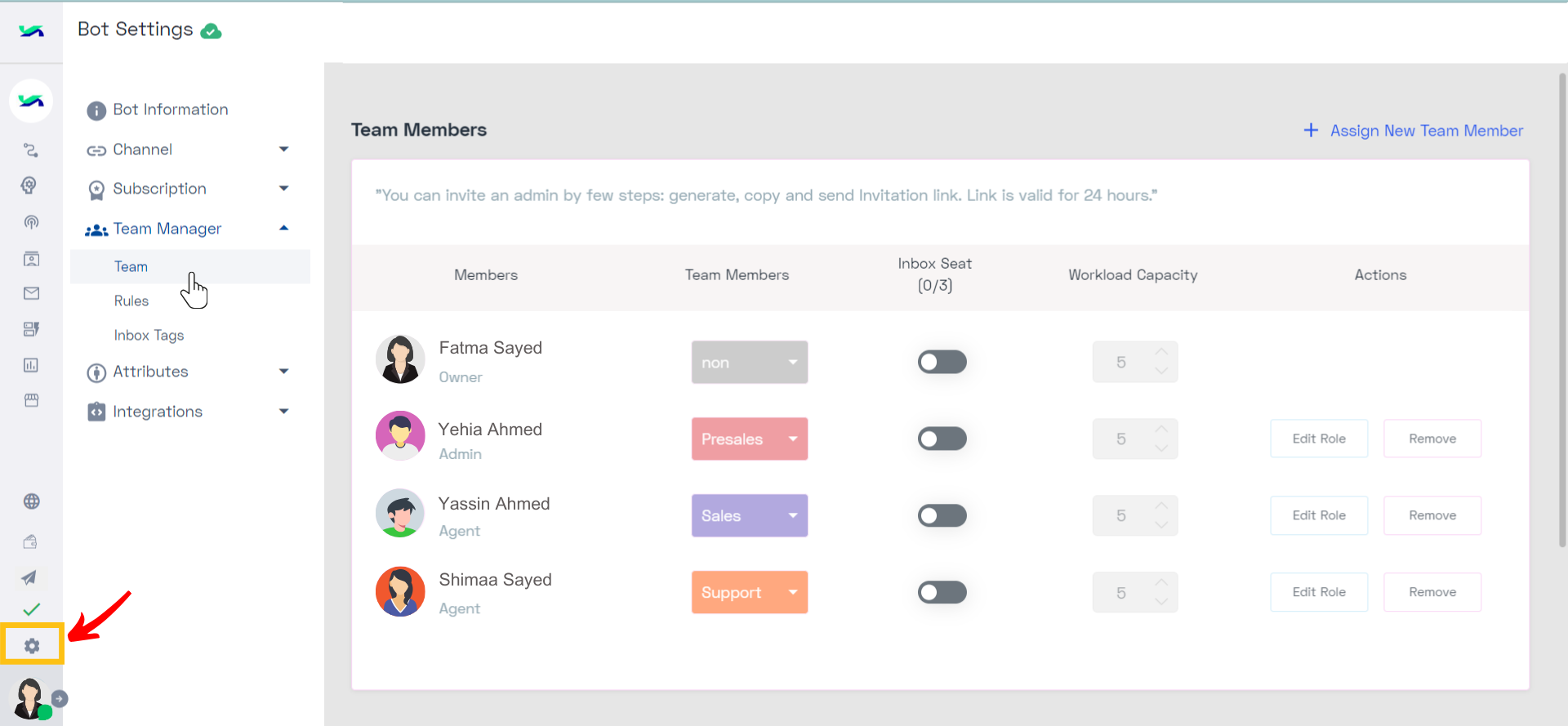Select Rules under Team Manager

tap(131, 301)
